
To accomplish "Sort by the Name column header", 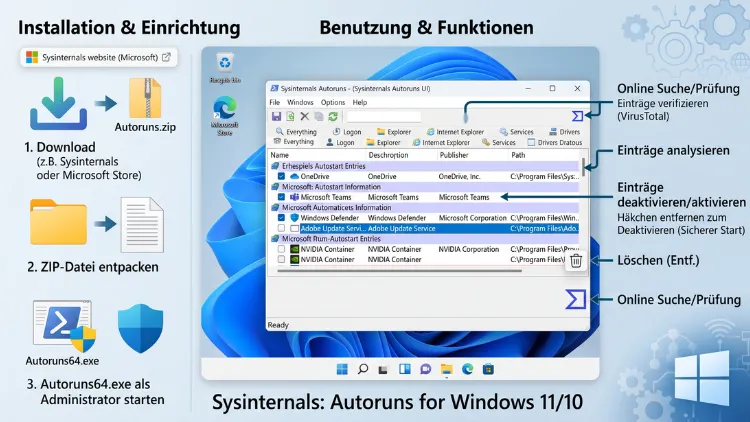I will click(280, 155).
